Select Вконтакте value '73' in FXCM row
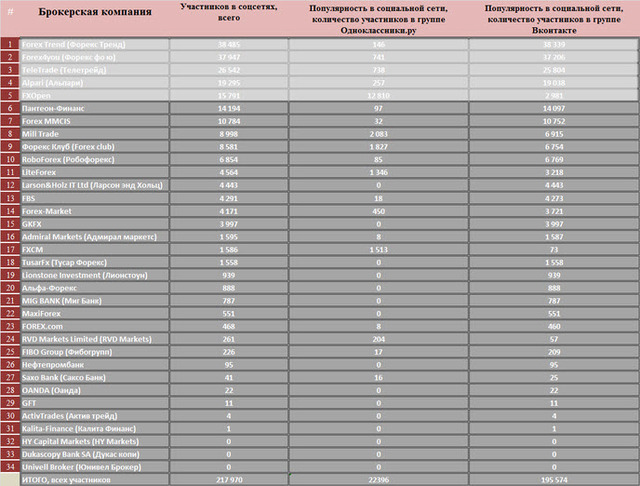The height and width of the screenshot is (486, 640). click(554, 249)
